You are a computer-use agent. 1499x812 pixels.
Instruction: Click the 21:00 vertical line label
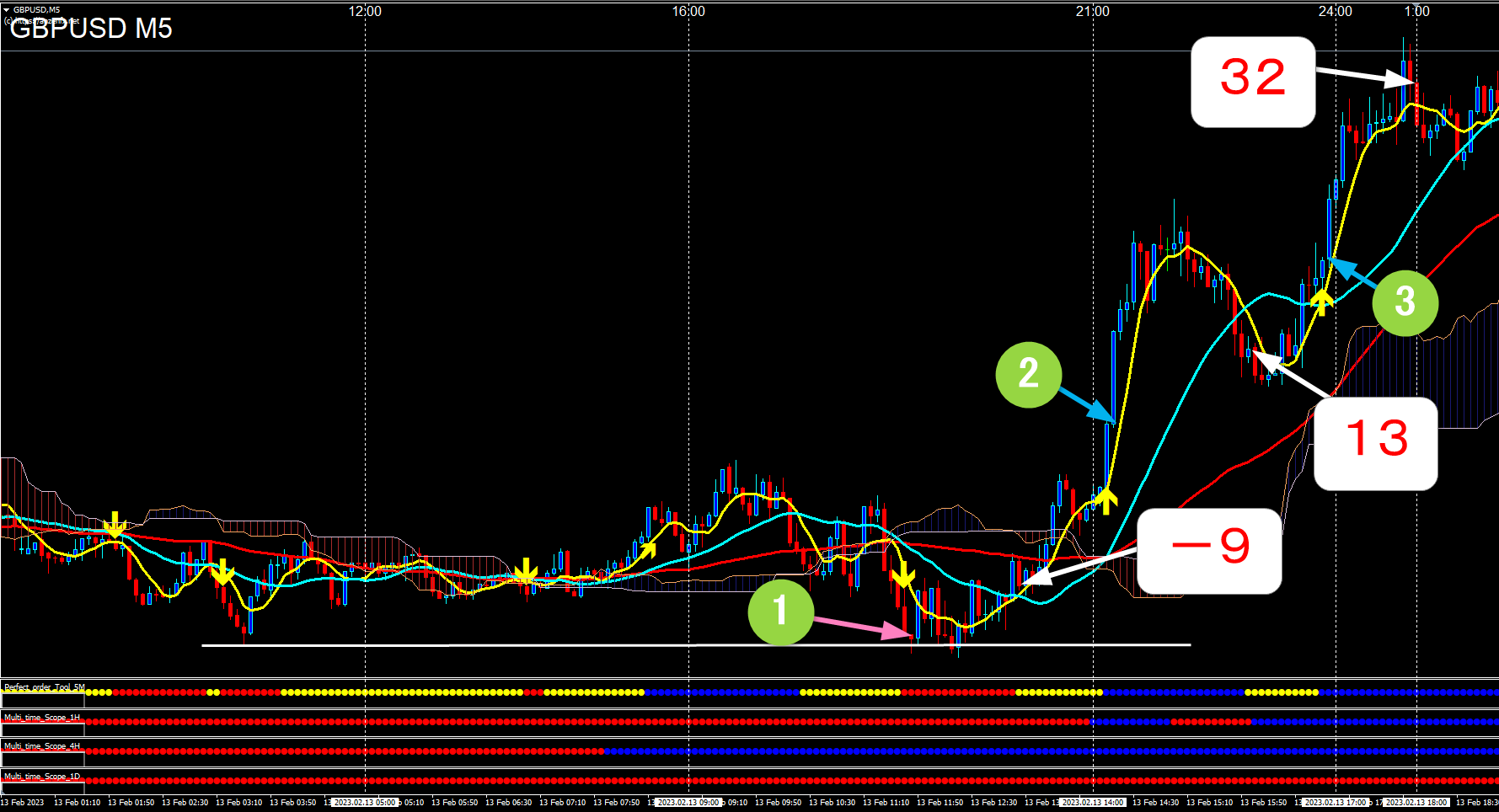coord(1093,11)
